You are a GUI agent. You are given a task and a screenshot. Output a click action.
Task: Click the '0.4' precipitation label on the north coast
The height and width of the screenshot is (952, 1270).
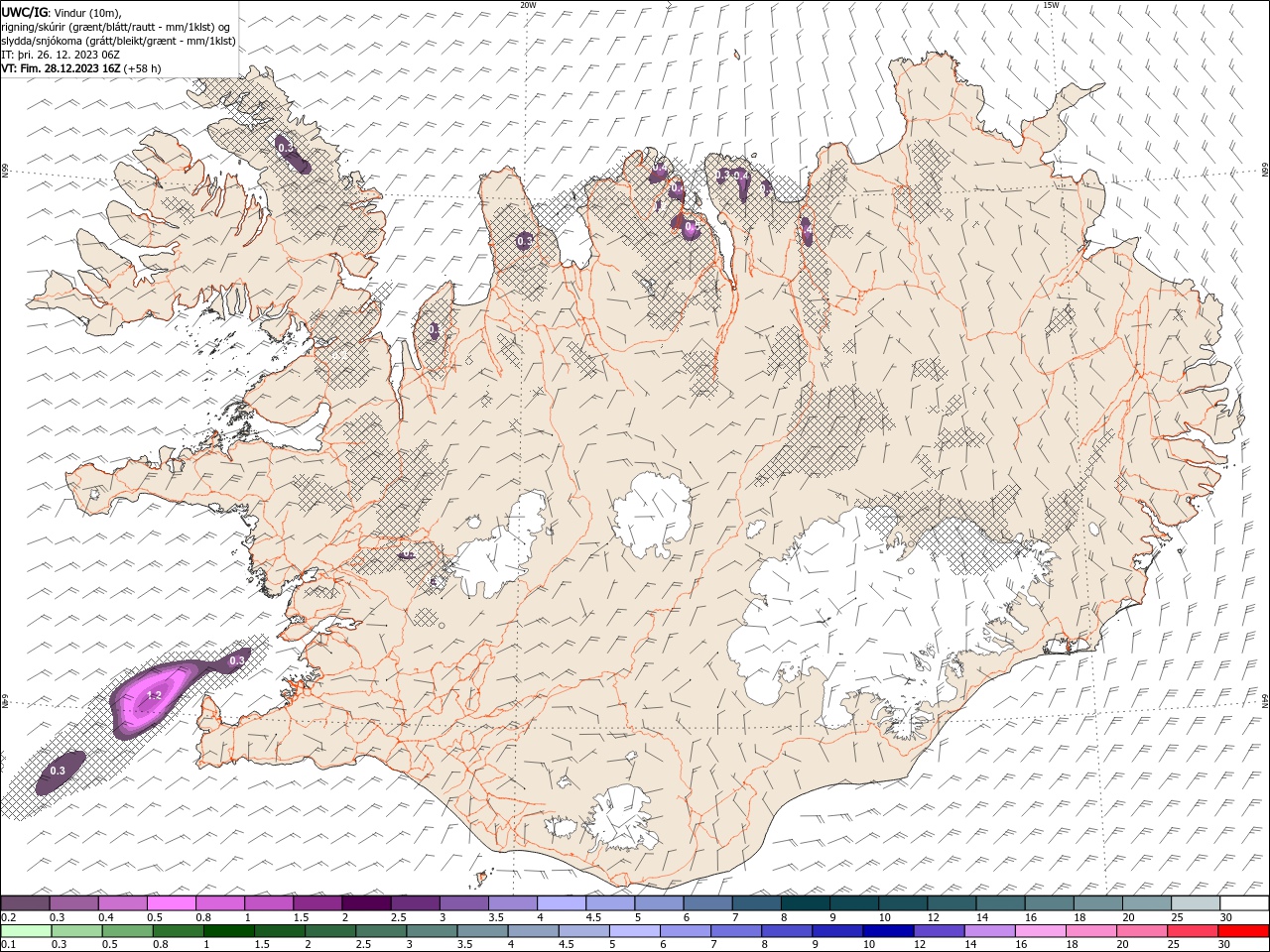[x=741, y=176]
